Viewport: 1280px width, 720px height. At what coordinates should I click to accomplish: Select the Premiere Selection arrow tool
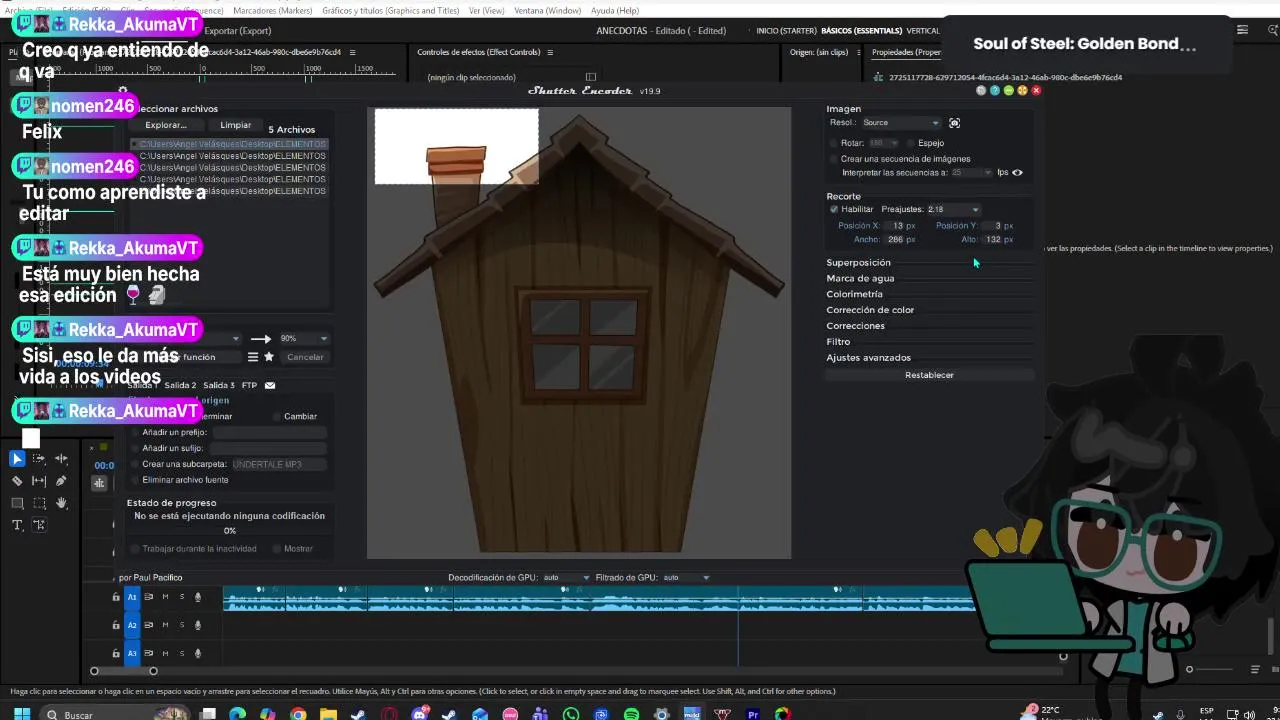coord(17,459)
